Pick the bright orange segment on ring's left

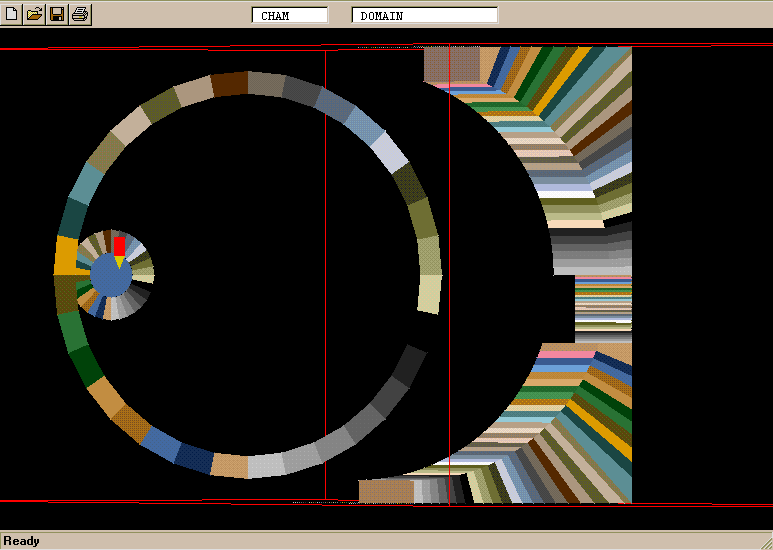coord(66,255)
